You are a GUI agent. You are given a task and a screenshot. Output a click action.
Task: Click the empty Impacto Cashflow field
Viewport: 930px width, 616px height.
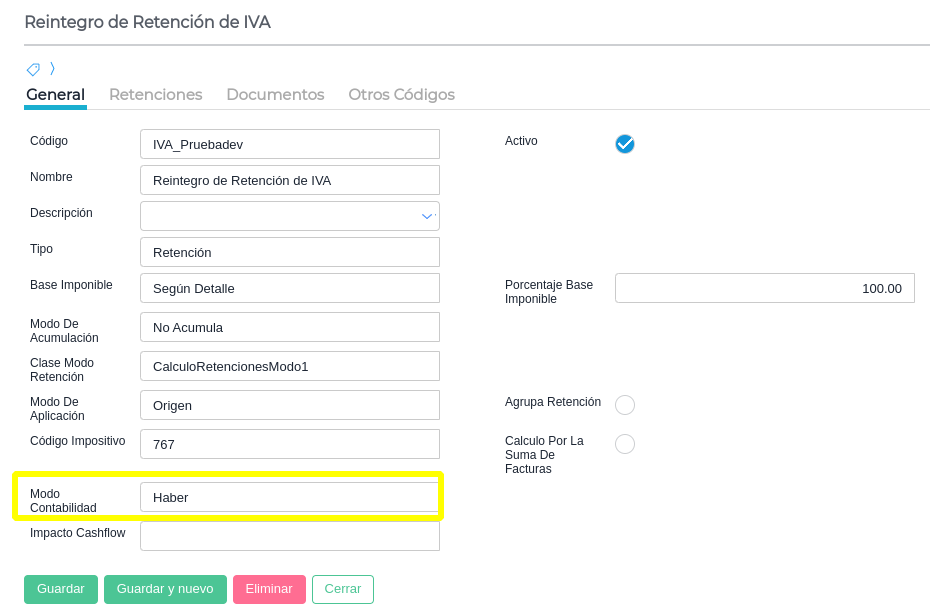290,536
